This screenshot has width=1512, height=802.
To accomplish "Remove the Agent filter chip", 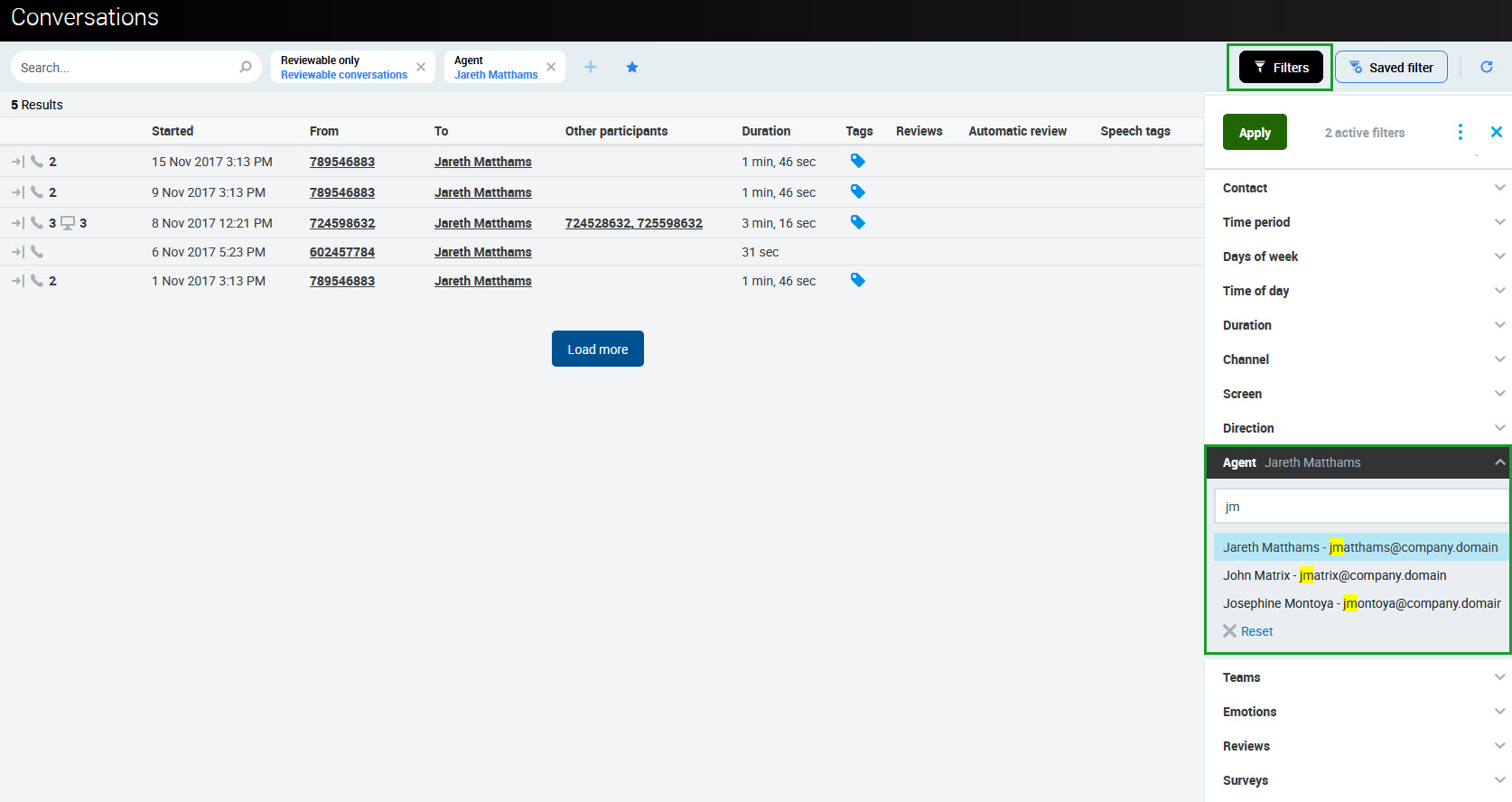I will tap(551, 67).
